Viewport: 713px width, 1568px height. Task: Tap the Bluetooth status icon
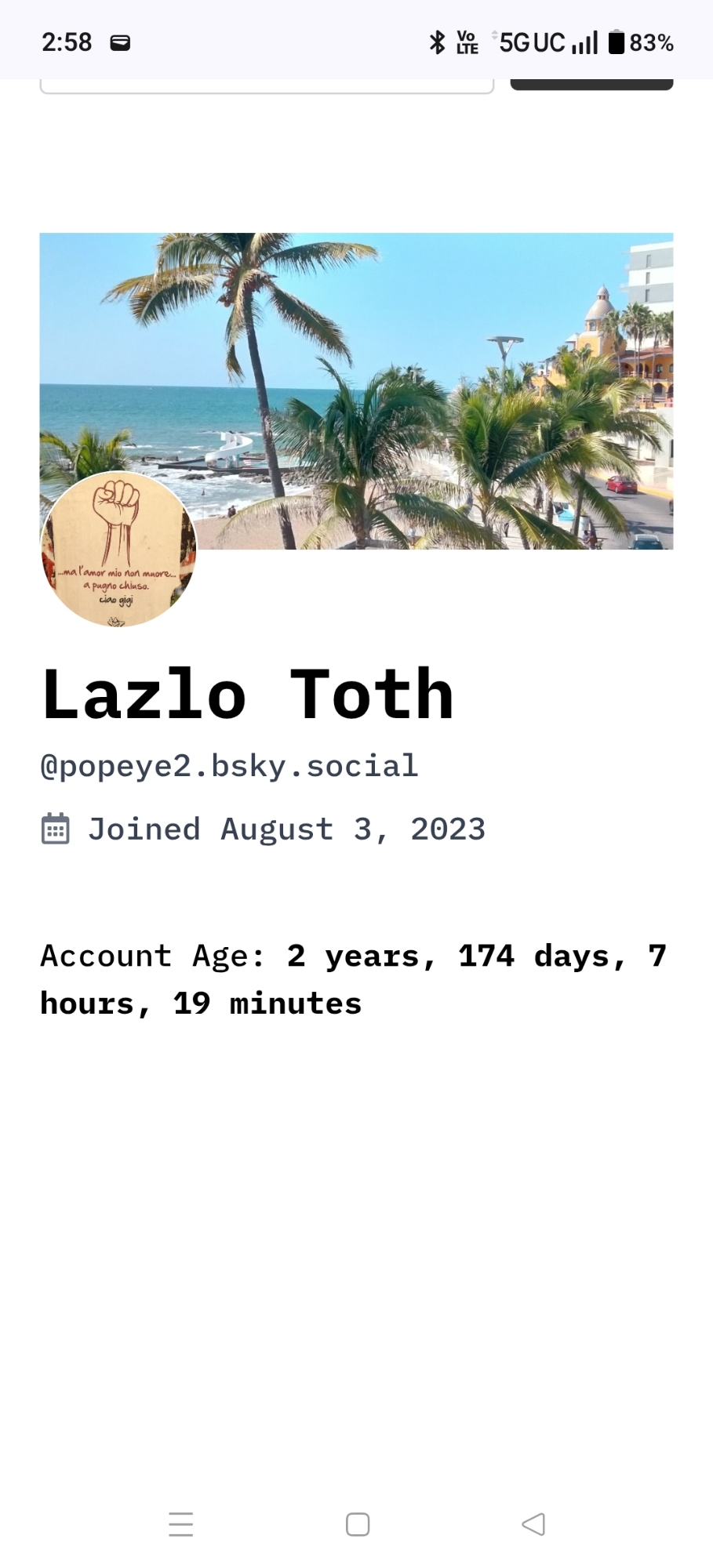point(437,42)
